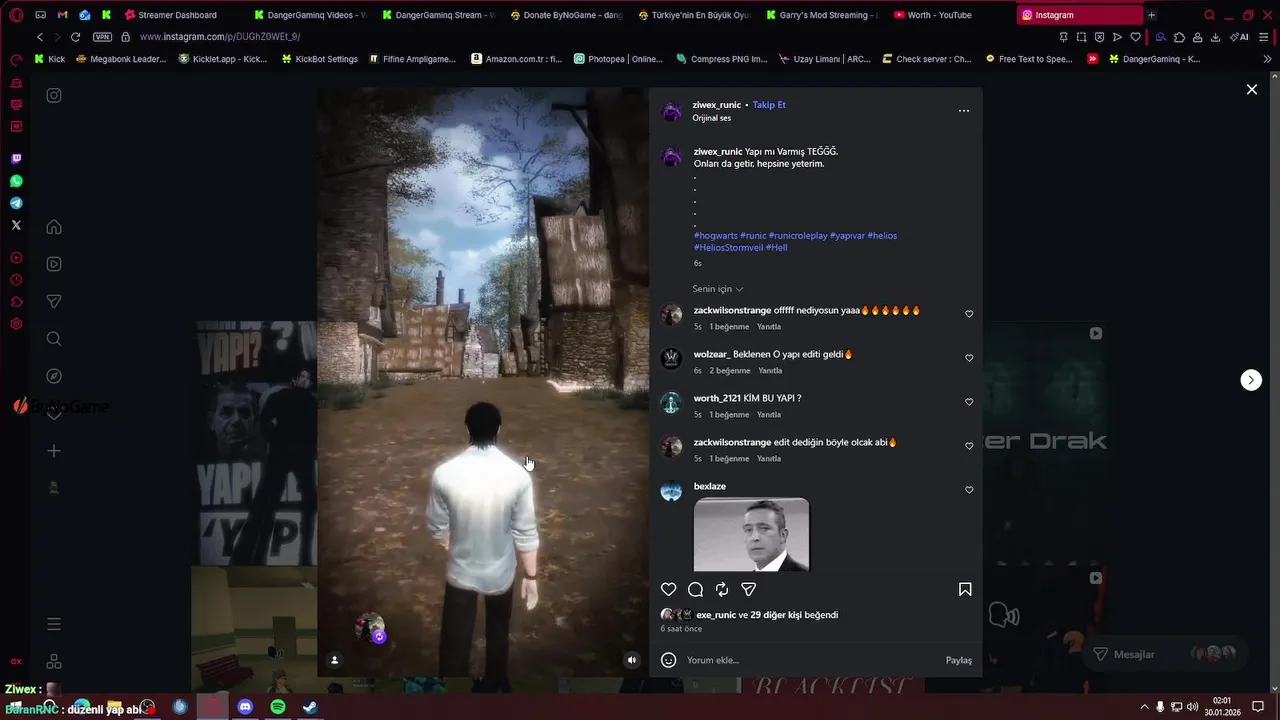Open Steam from the Windows taskbar

[x=311, y=707]
